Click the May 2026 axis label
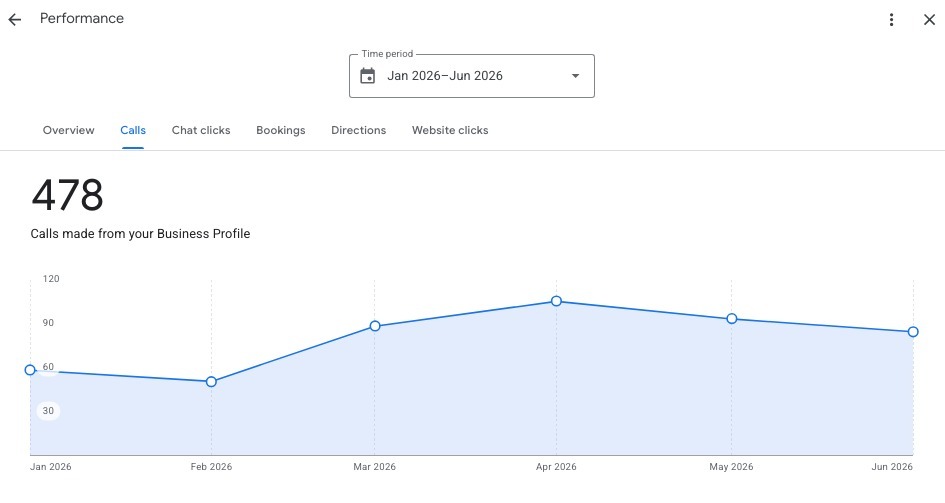Screen dimensions: 945x503 (731, 467)
